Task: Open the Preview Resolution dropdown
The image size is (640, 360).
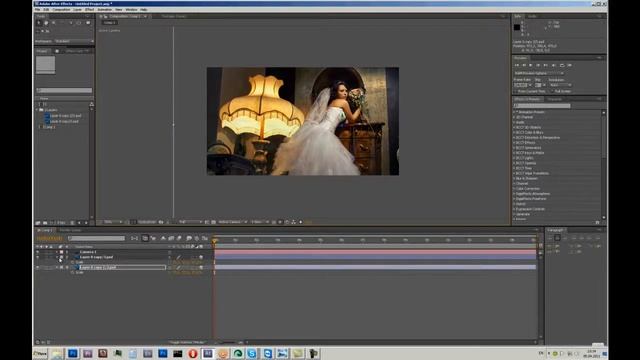Action: (560, 85)
